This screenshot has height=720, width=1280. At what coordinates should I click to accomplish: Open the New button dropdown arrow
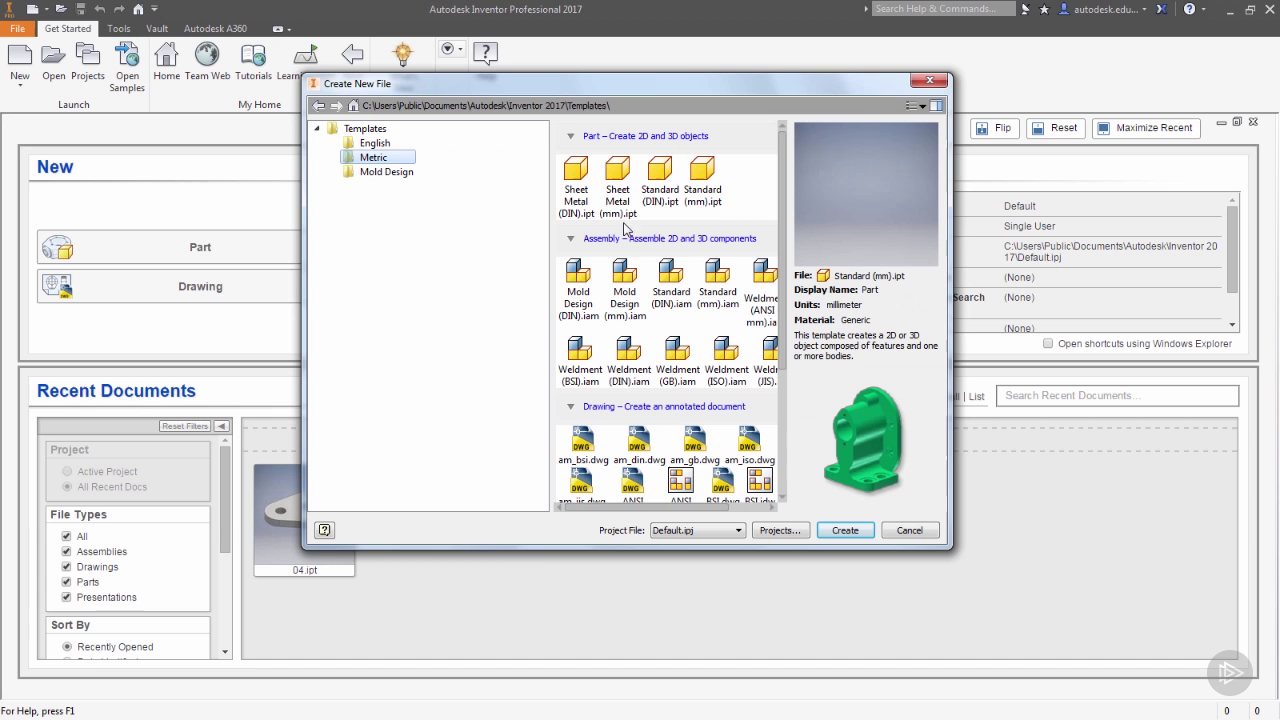(20, 86)
